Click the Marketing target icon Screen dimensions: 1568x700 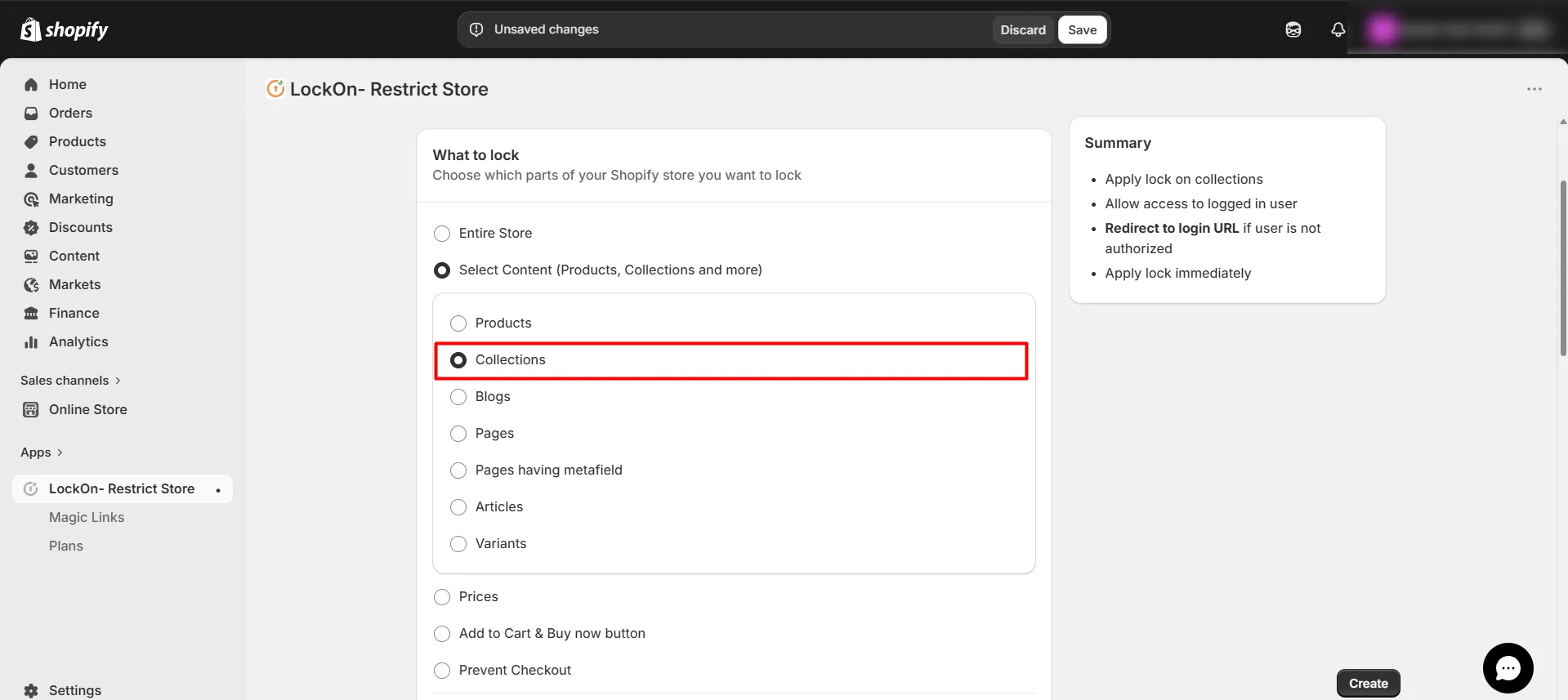[x=31, y=198]
